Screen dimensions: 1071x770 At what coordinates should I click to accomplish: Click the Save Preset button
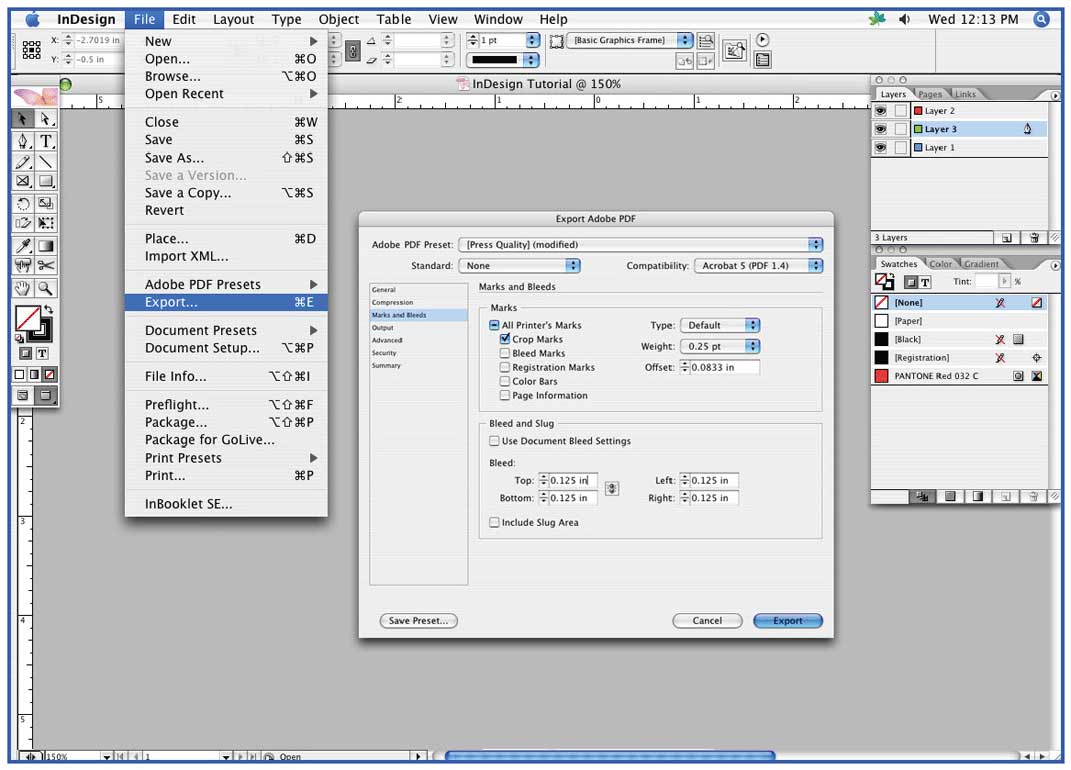[x=418, y=621]
